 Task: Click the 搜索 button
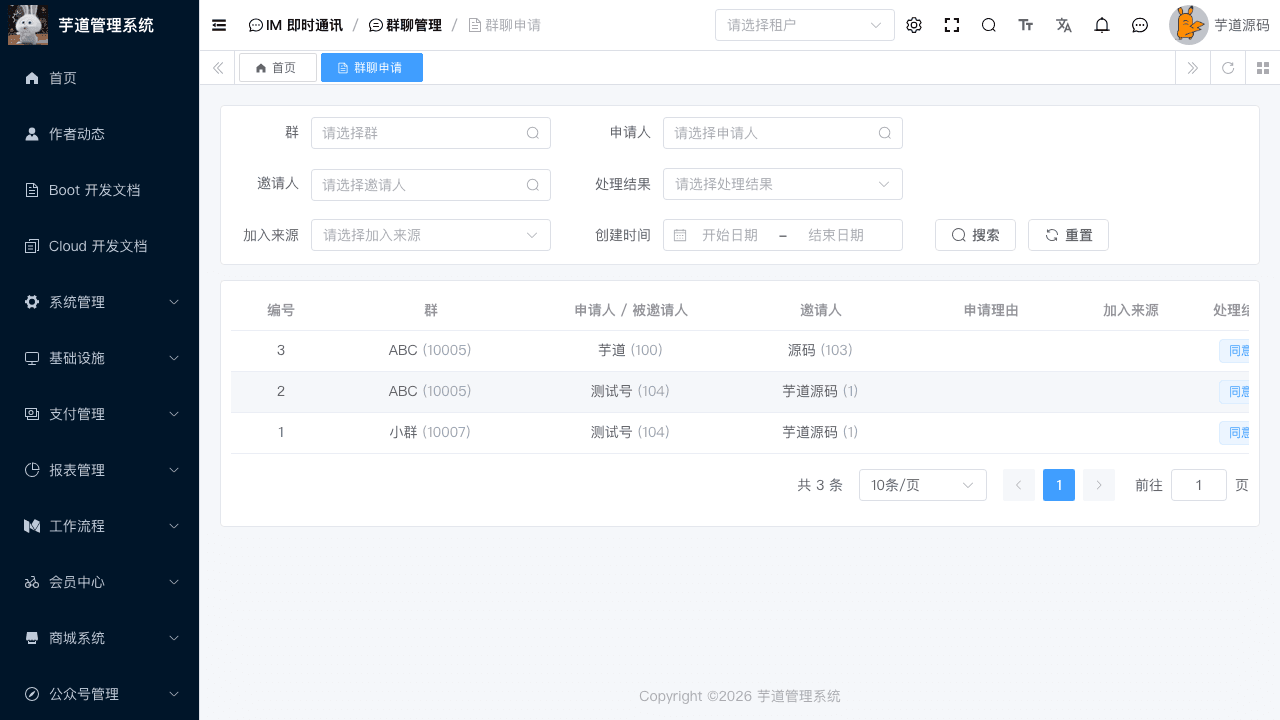(x=975, y=235)
